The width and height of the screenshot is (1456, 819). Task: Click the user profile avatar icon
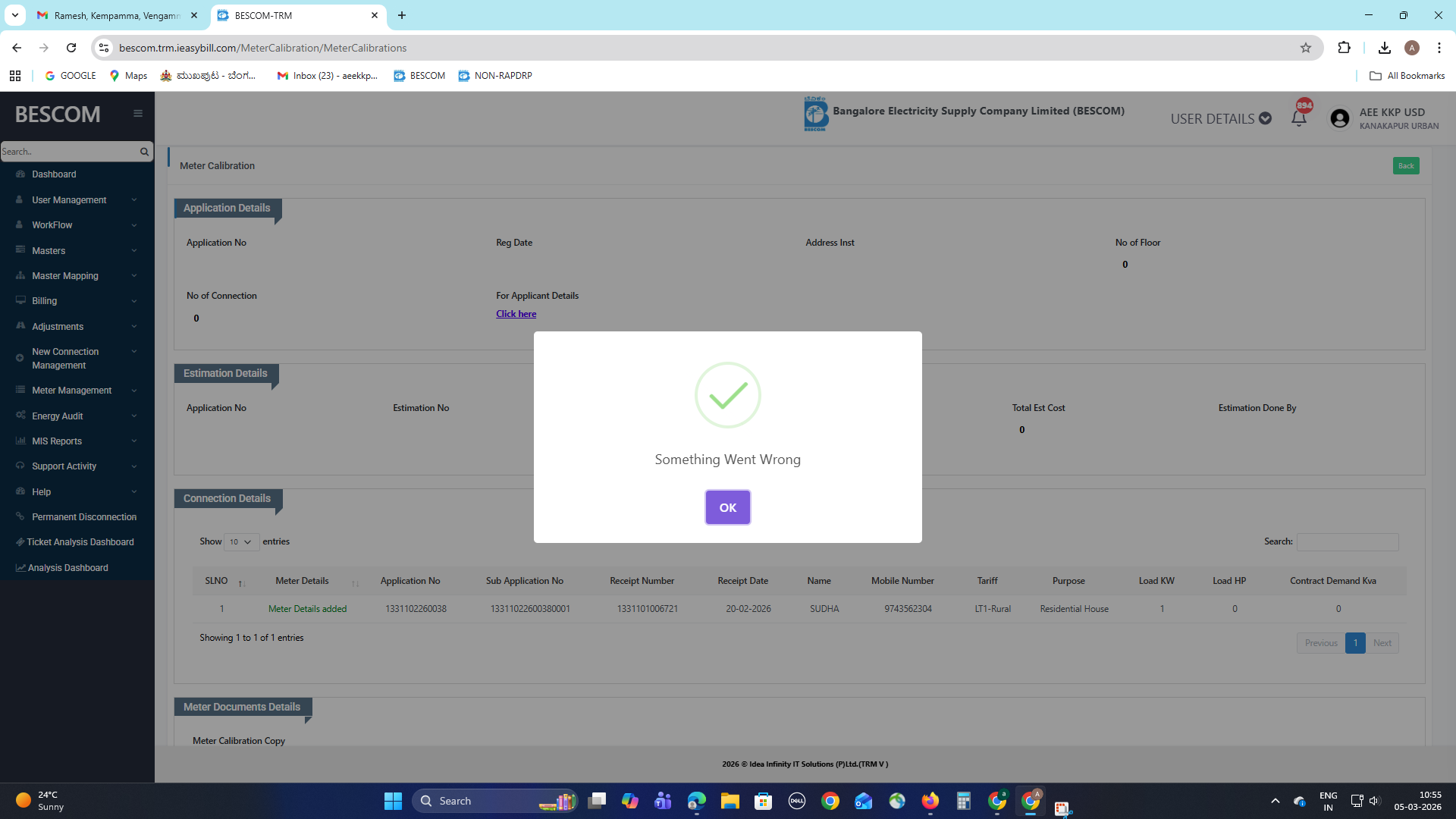[1339, 118]
